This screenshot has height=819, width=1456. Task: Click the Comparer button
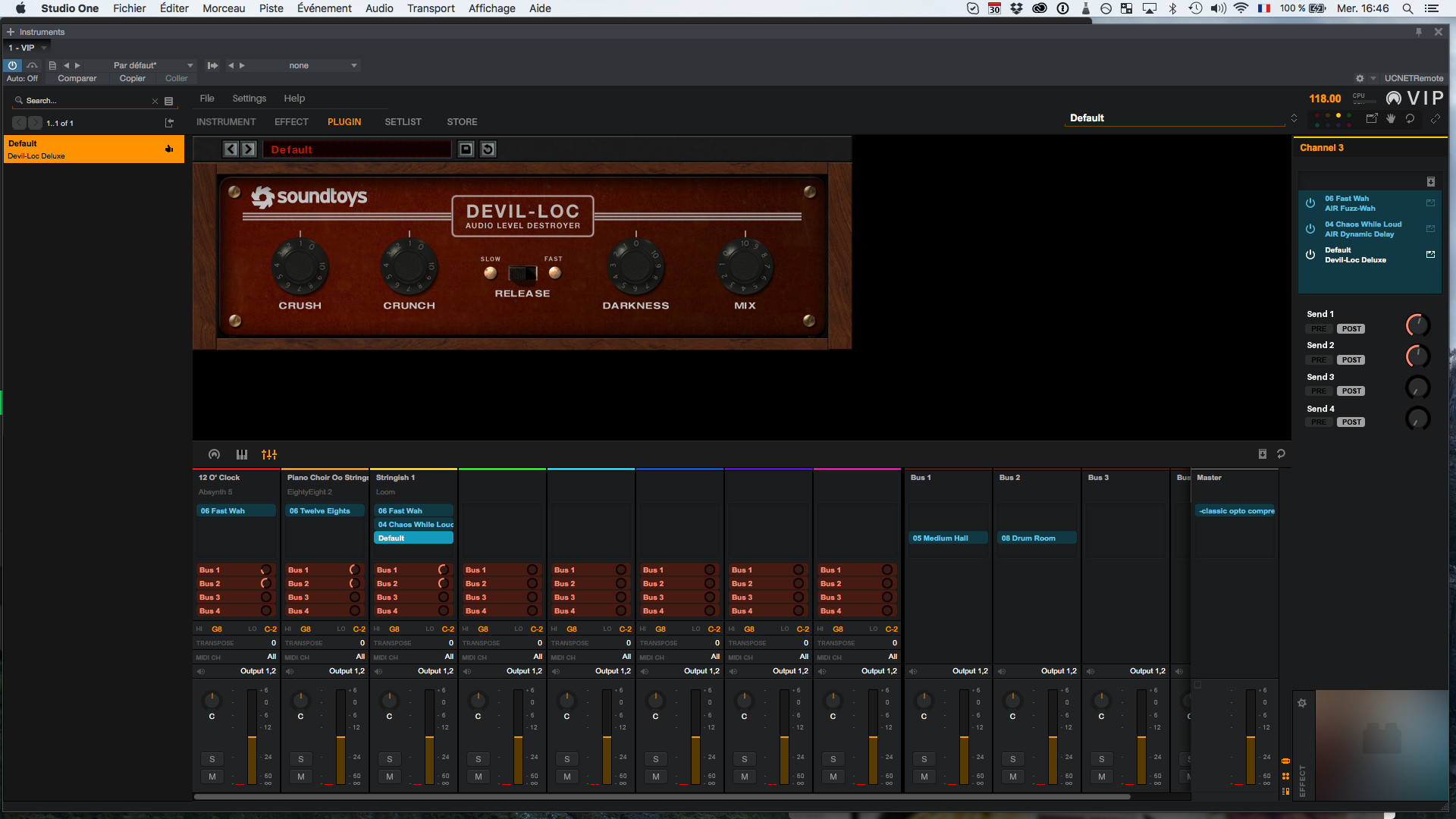77,78
